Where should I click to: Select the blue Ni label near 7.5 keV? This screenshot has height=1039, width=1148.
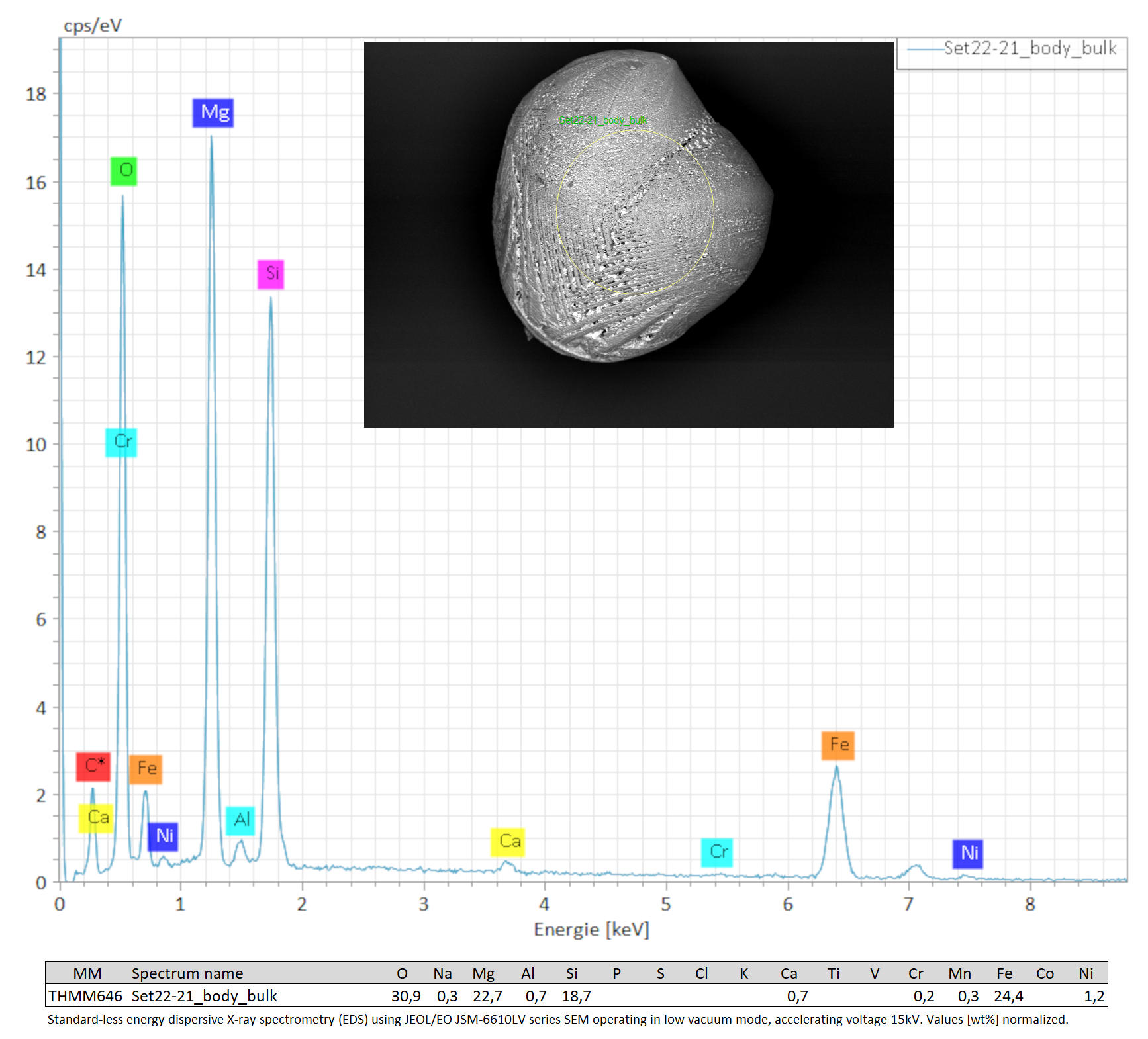[968, 854]
